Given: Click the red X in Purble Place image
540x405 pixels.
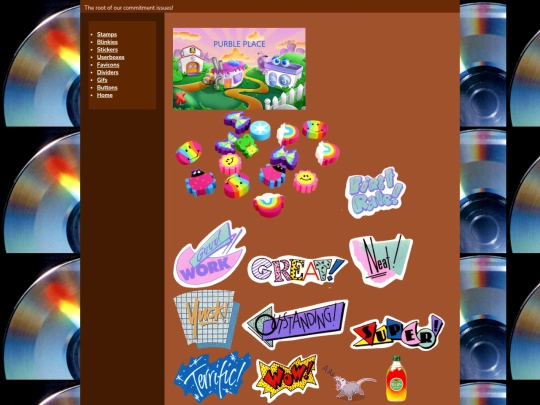Looking at the screenshot, I should [180, 99].
